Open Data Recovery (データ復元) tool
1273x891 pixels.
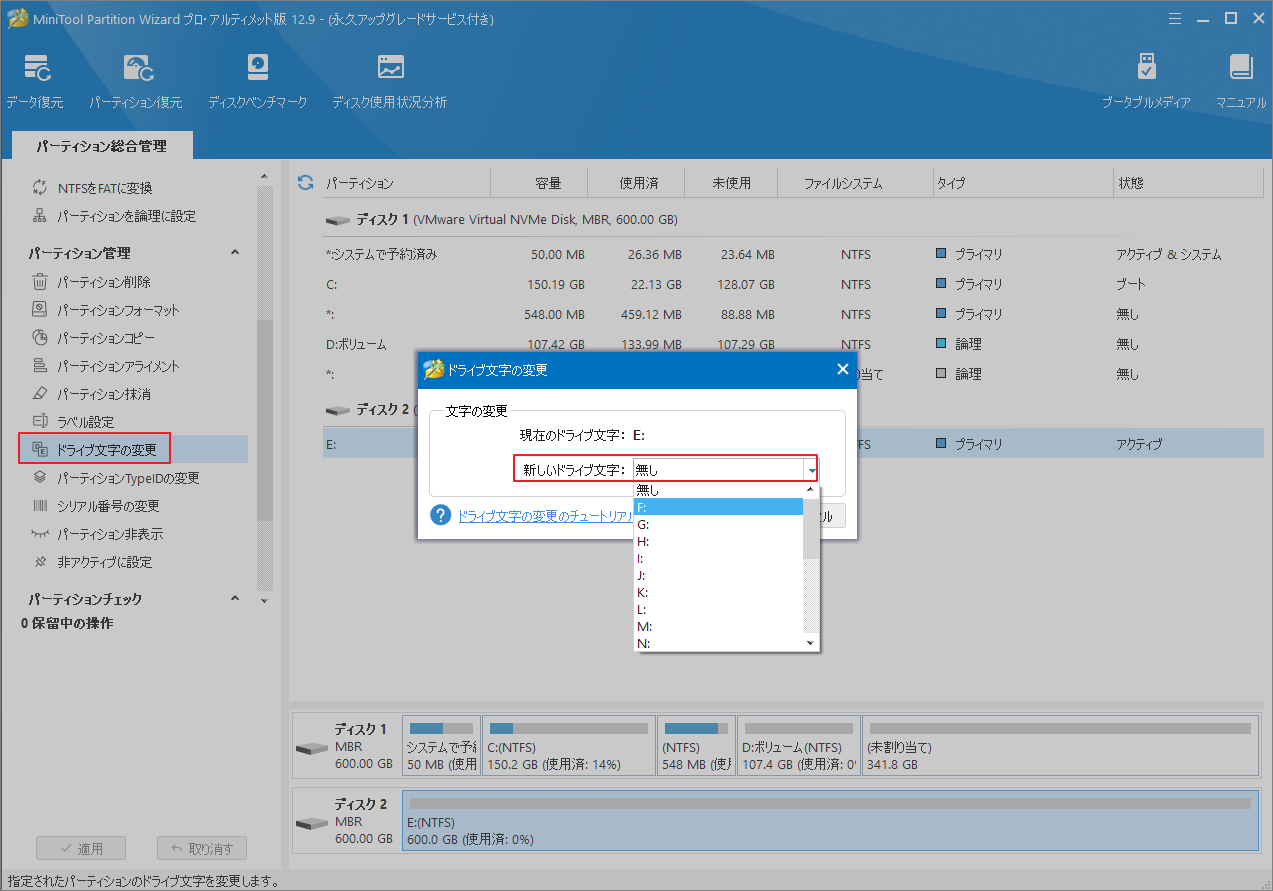(34, 82)
